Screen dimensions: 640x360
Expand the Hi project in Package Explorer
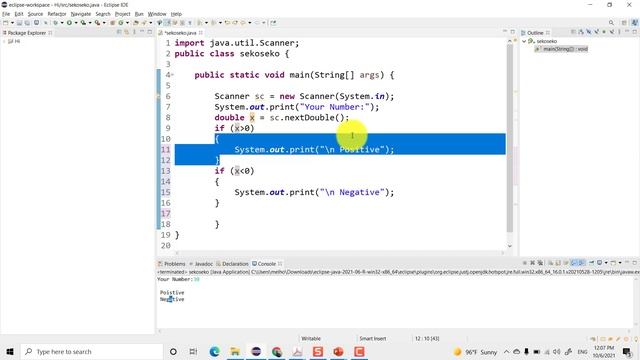4,41
